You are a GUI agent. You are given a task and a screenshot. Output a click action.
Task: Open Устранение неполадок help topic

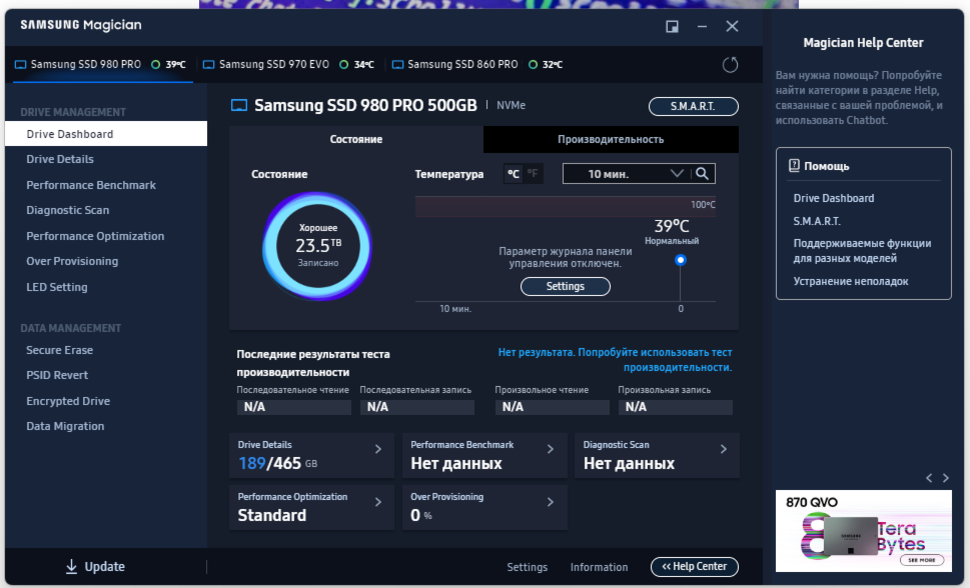pos(851,281)
